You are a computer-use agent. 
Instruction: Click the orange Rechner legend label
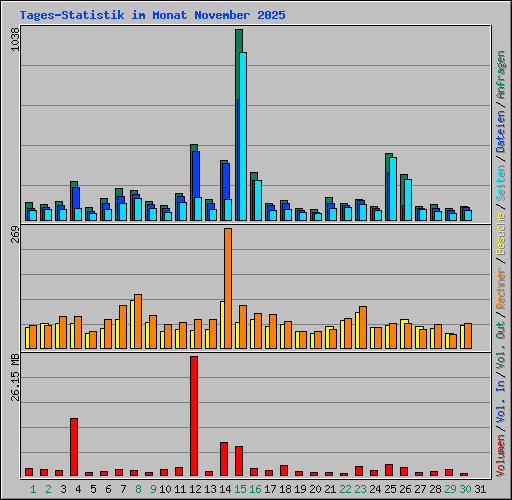500,288
